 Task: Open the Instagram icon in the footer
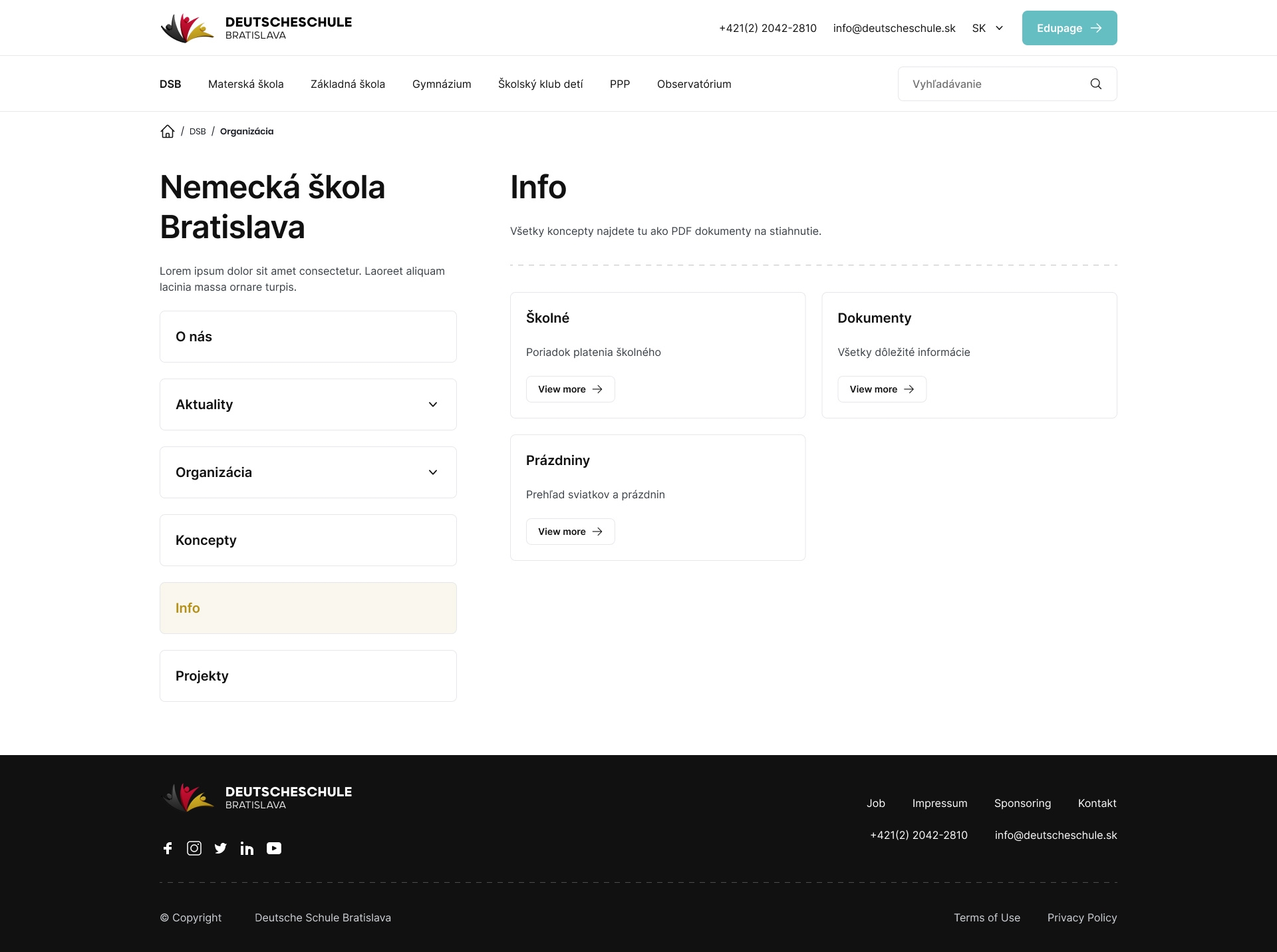(194, 848)
